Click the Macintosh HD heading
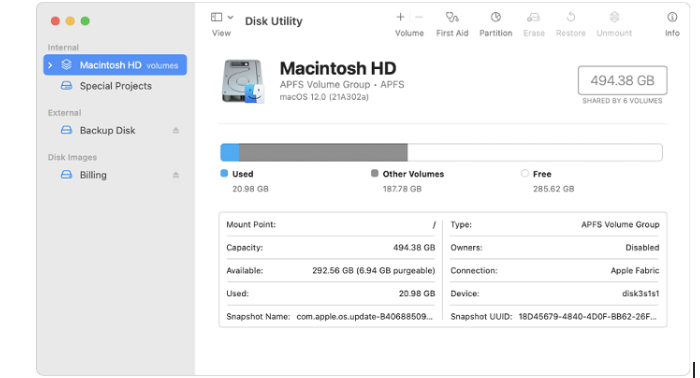Screen dimensions: 700x378 click(338, 68)
